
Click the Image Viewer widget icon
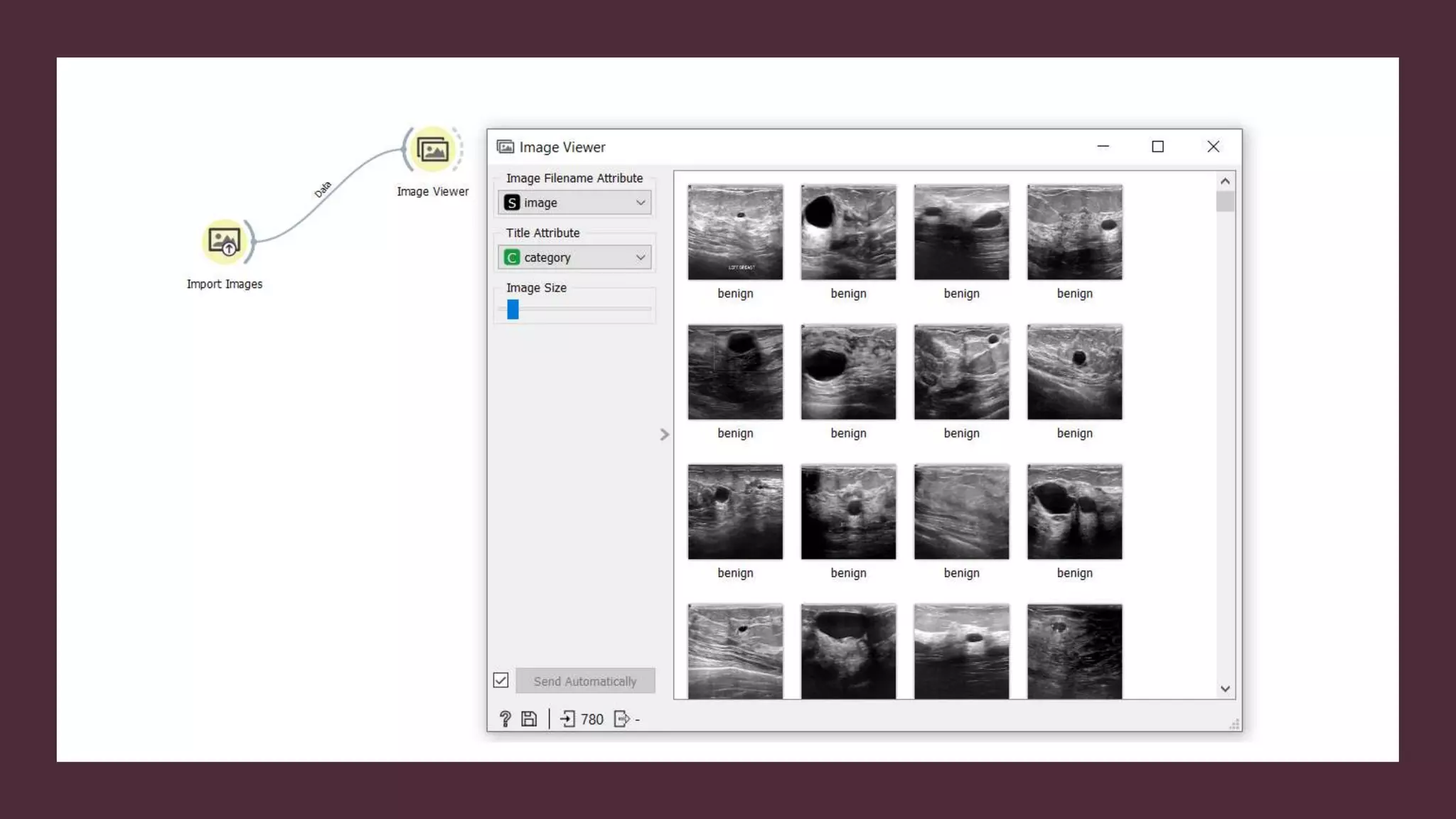click(432, 150)
